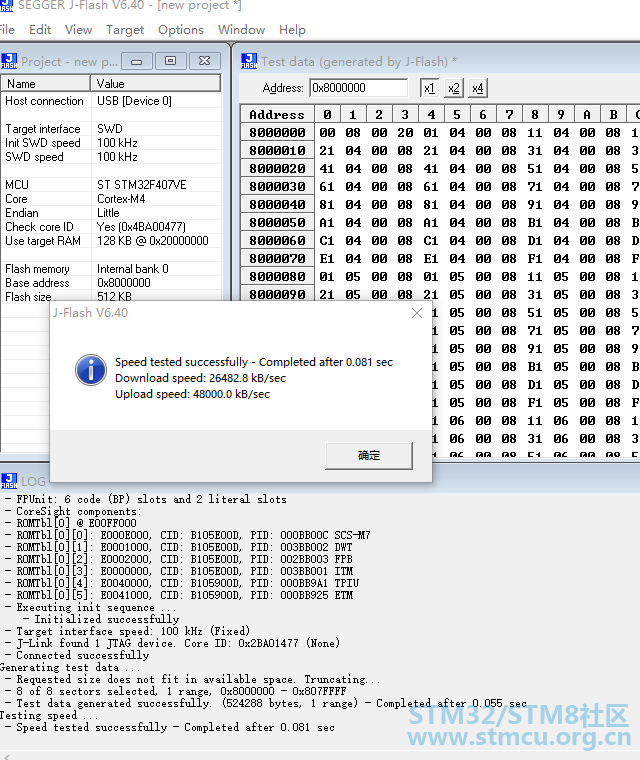The width and height of the screenshot is (640, 760).
Task: Select x4 data width button
Action: tap(478, 88)
